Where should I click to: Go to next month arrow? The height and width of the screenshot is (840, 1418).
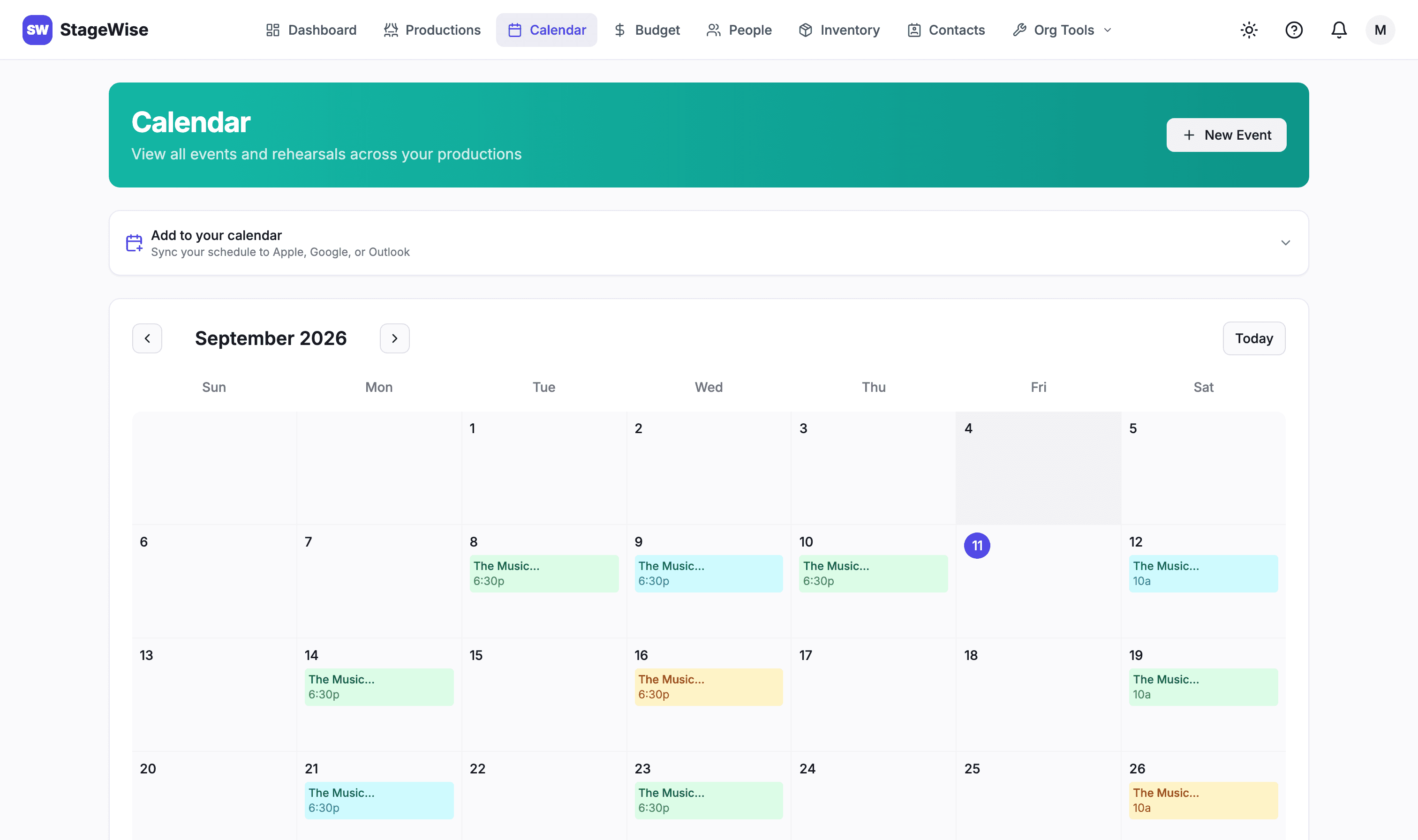tap(394, 338)
